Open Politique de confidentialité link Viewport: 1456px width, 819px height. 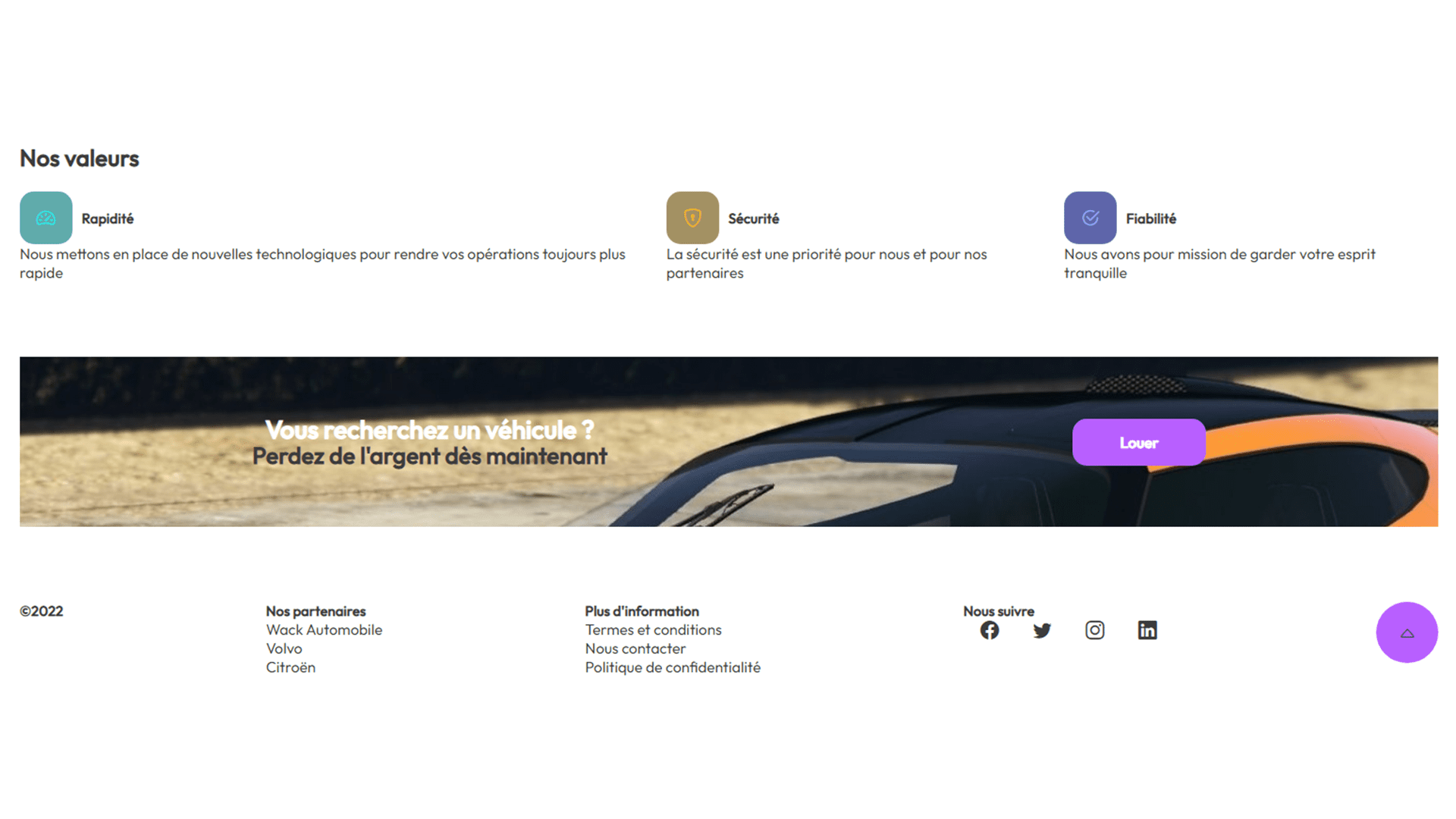[x=673, y=667]
